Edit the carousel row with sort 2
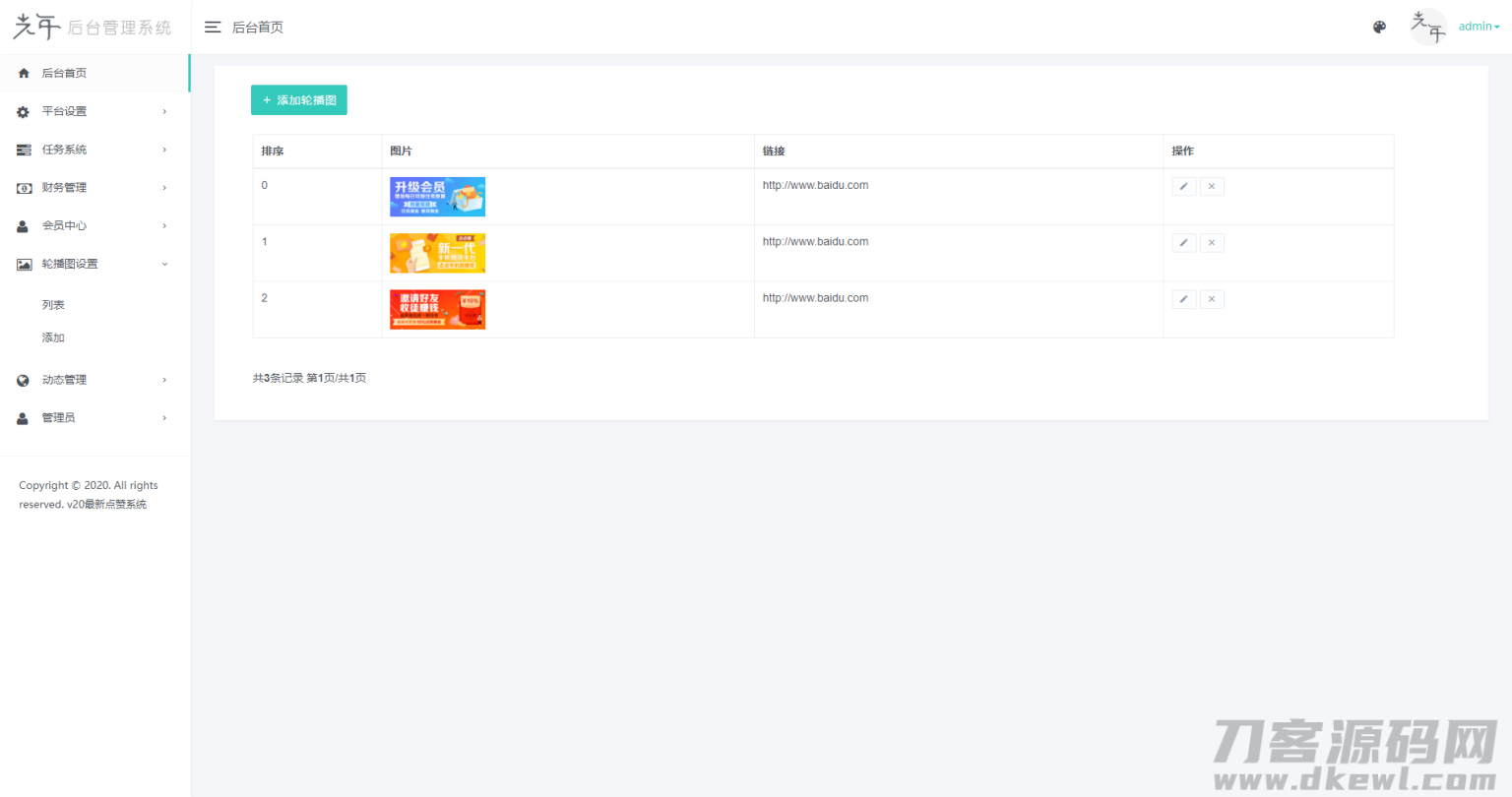This screenshot has height=797, width=1512. tap(1184, 299)
